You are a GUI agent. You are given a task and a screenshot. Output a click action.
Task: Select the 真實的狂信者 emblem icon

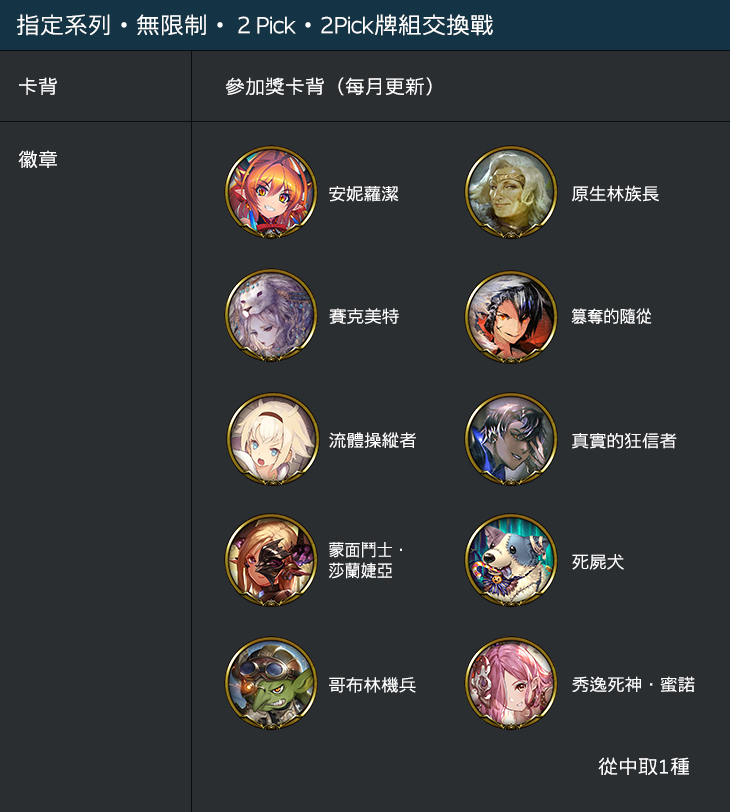(511, 439)
